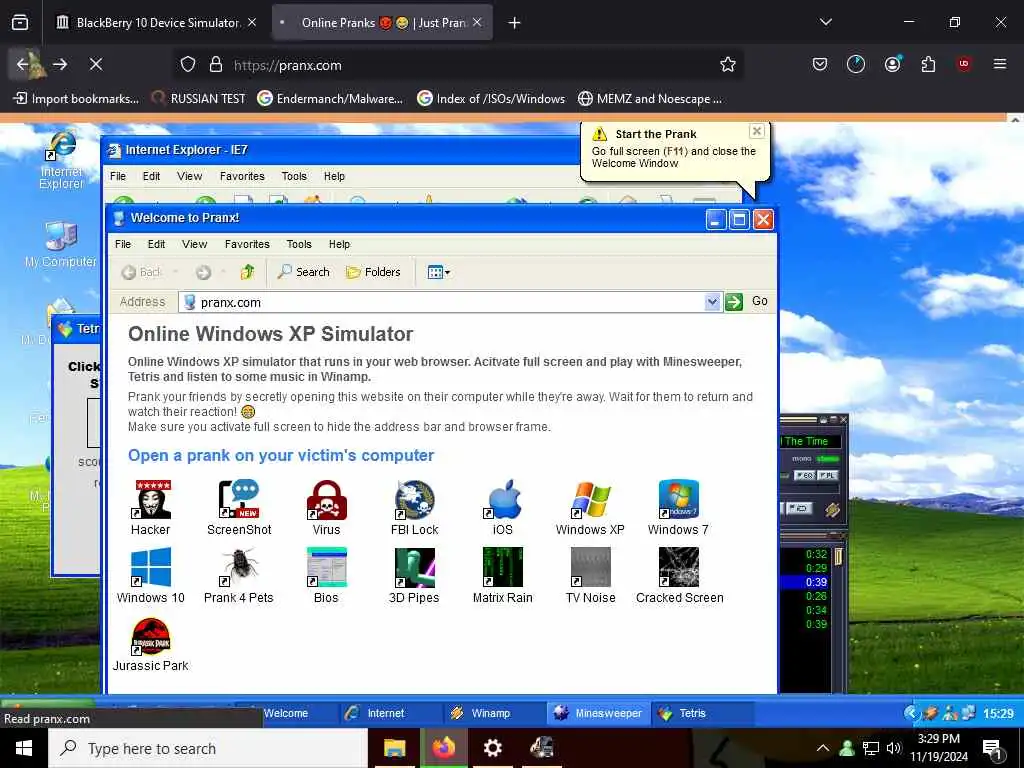Viewport: 1024px width, 768px height.
Task: Open Index of /ISOs/Windows bookmark
Action: click(492, 99)
